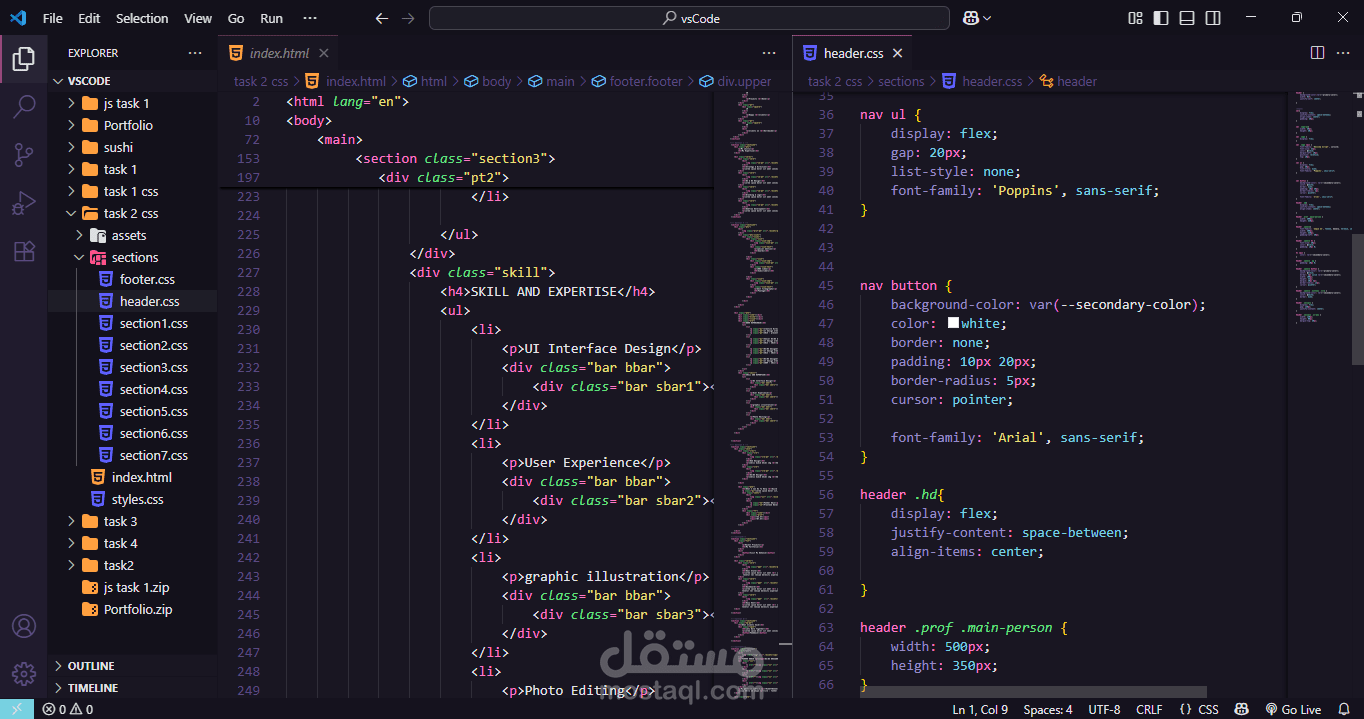Viewport: 1364px width, 719px height.
Task: Show more menu items ellipsis
Action: (x=310, y=18)
